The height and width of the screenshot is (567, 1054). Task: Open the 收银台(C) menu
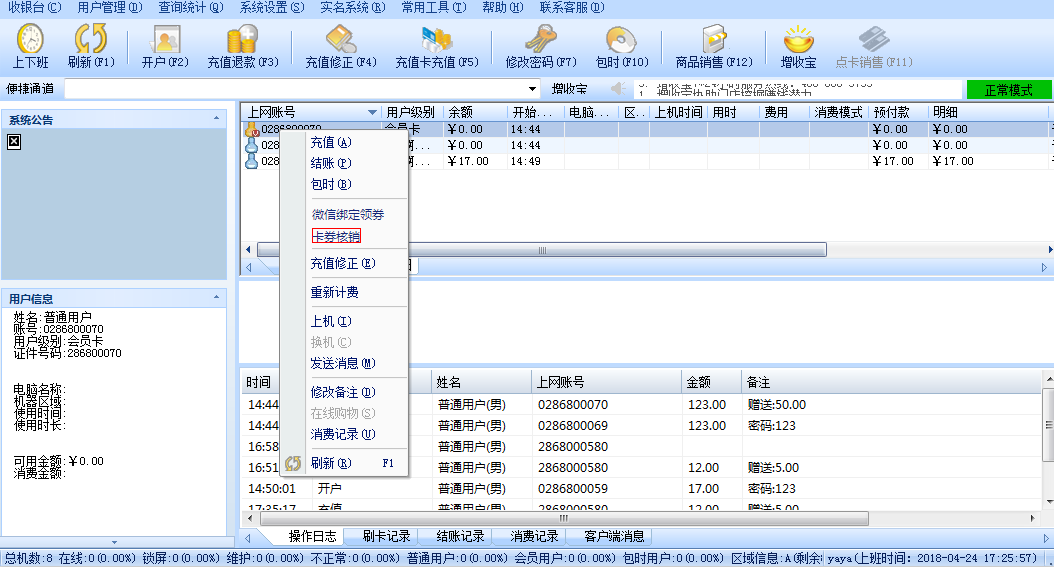[34, 7]
